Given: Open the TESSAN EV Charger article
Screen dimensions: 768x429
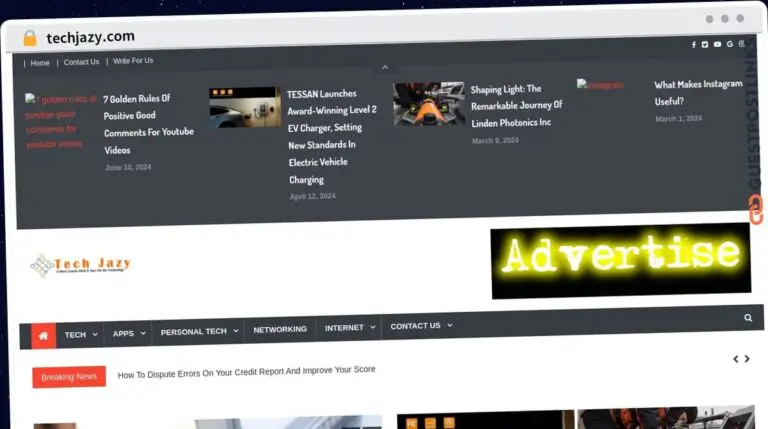Looking at the screenshot, I should click(x=332, y=137).
